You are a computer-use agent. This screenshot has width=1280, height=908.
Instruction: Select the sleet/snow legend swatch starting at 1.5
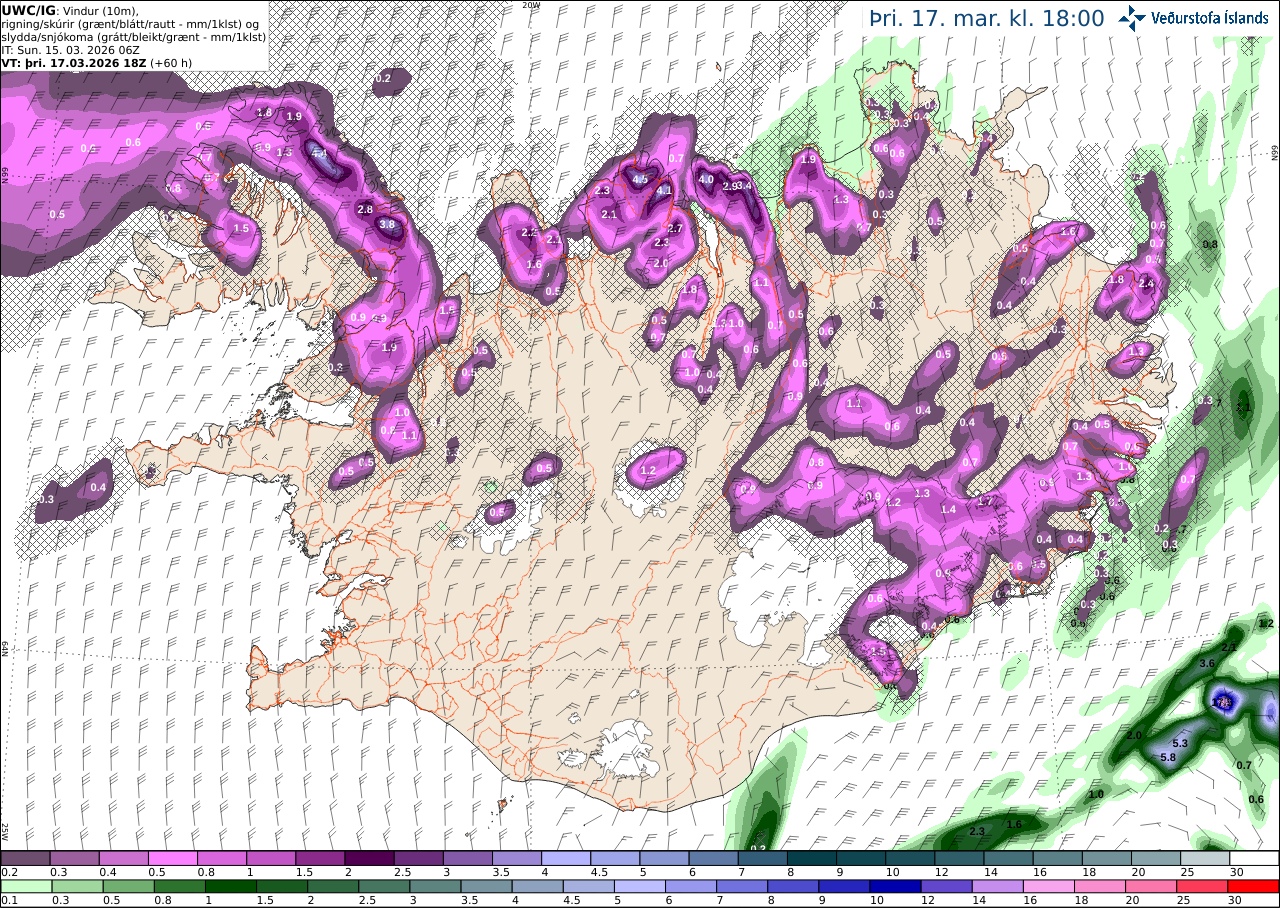pyautogui.click(x=320, y=858)
